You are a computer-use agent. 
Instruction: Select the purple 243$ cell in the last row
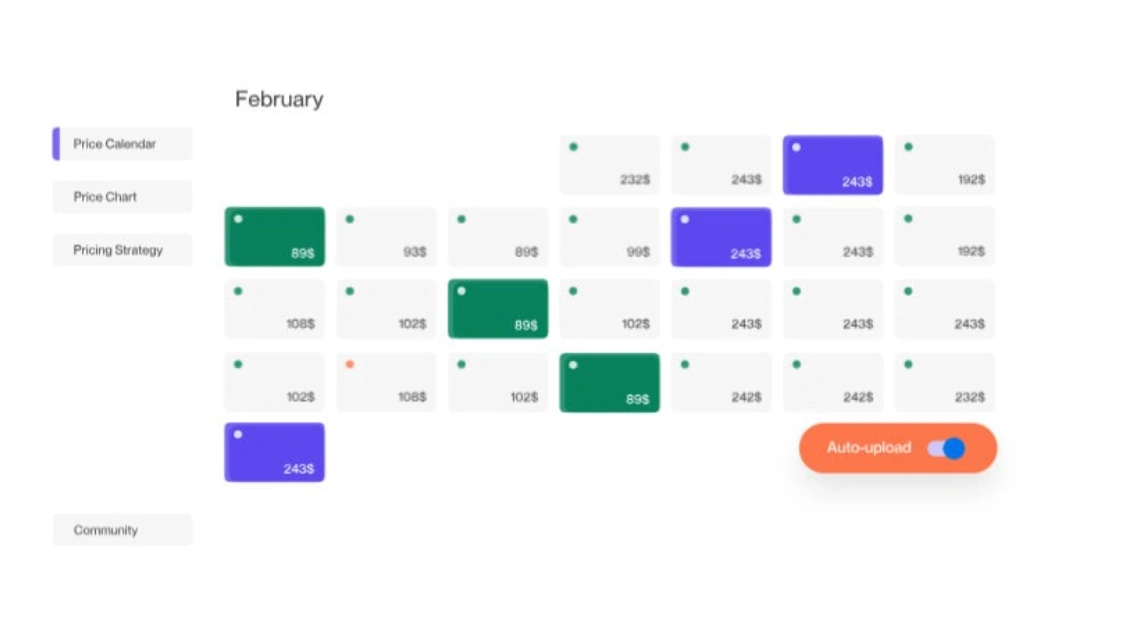[x=274, y=452]
